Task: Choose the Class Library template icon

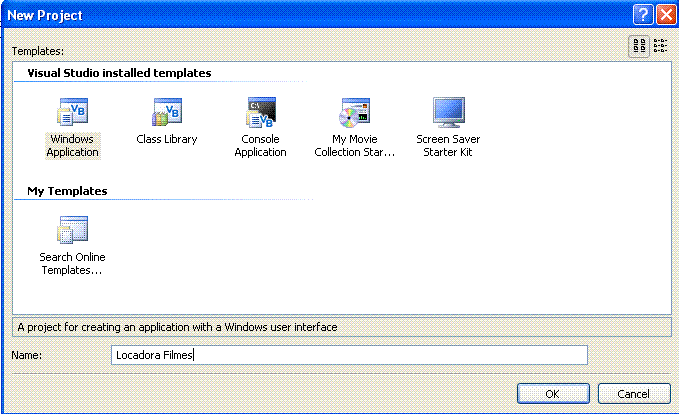Action: (x=166, y=112)
